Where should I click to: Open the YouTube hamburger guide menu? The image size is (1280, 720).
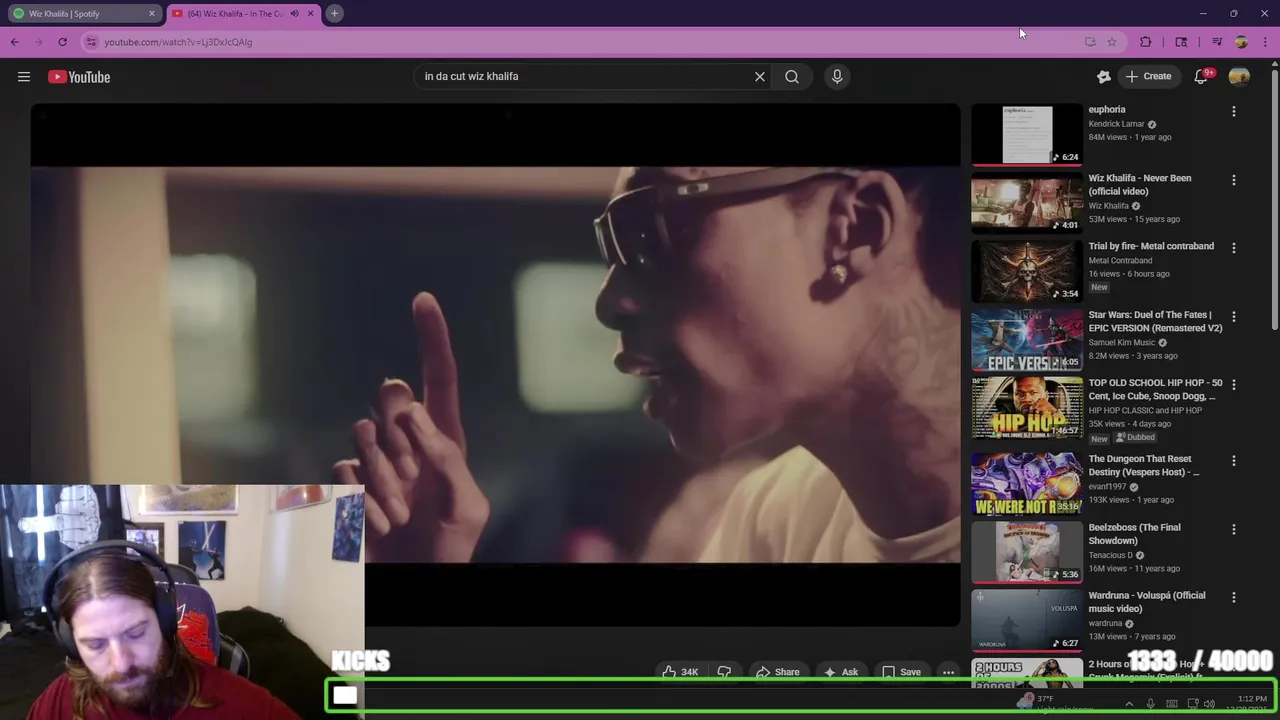pos(24,77)
